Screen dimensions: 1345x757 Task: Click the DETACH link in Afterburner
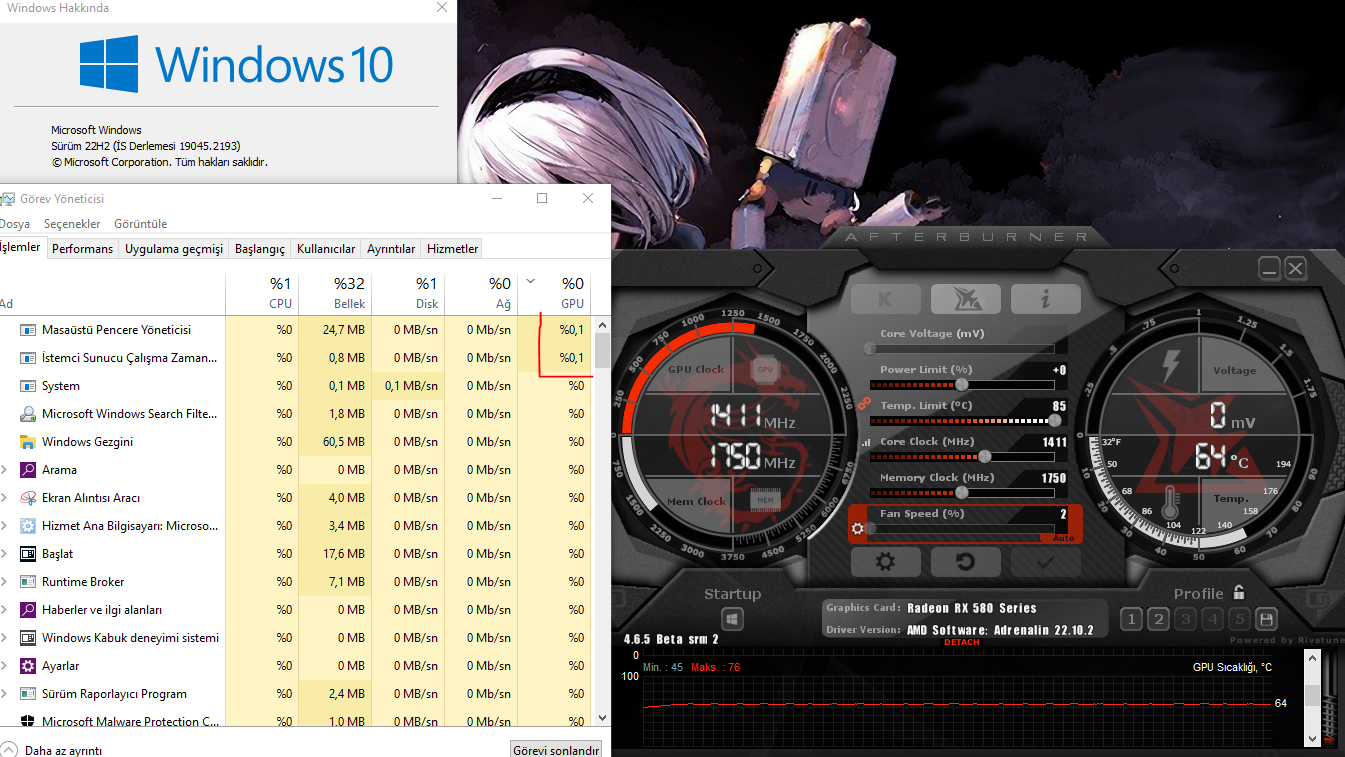coord(962,642)
